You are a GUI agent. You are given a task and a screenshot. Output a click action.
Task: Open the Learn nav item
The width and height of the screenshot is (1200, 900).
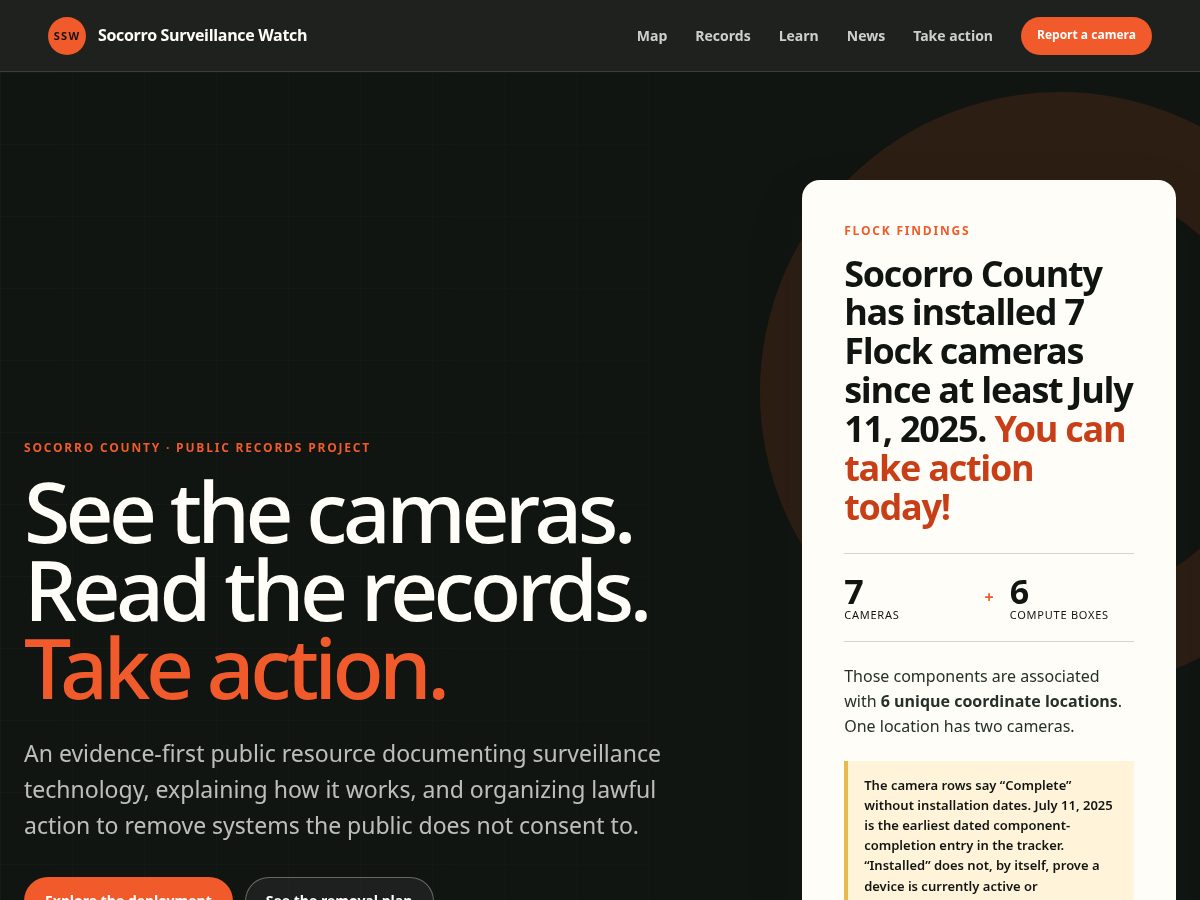point(799,36)
